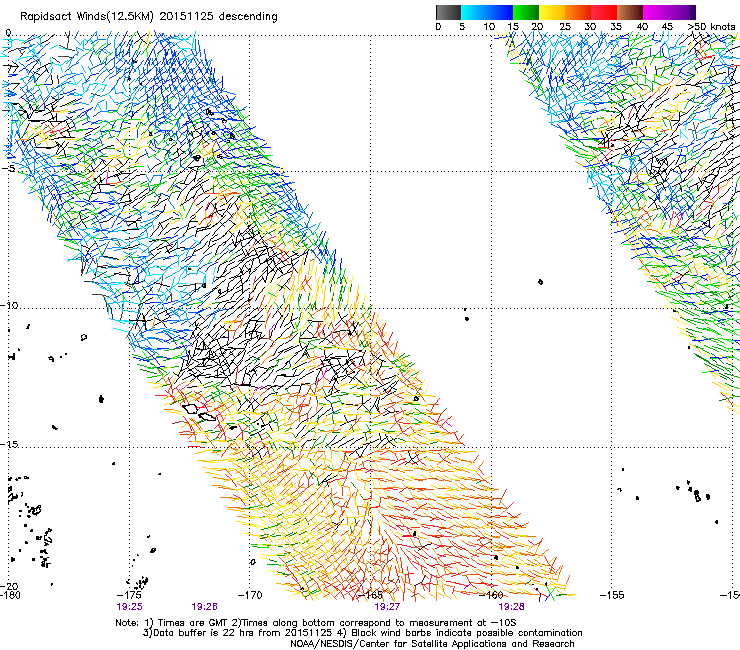Select the magenta-purple 40-50 knots legend segment
Screen dimensions: 740x650
tap(669, 12)
